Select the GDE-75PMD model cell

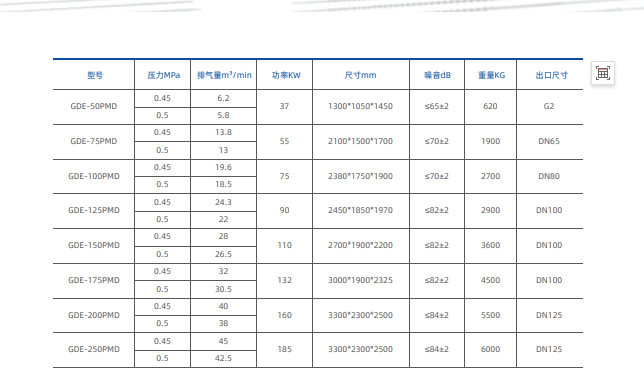(x=94, y=141)
